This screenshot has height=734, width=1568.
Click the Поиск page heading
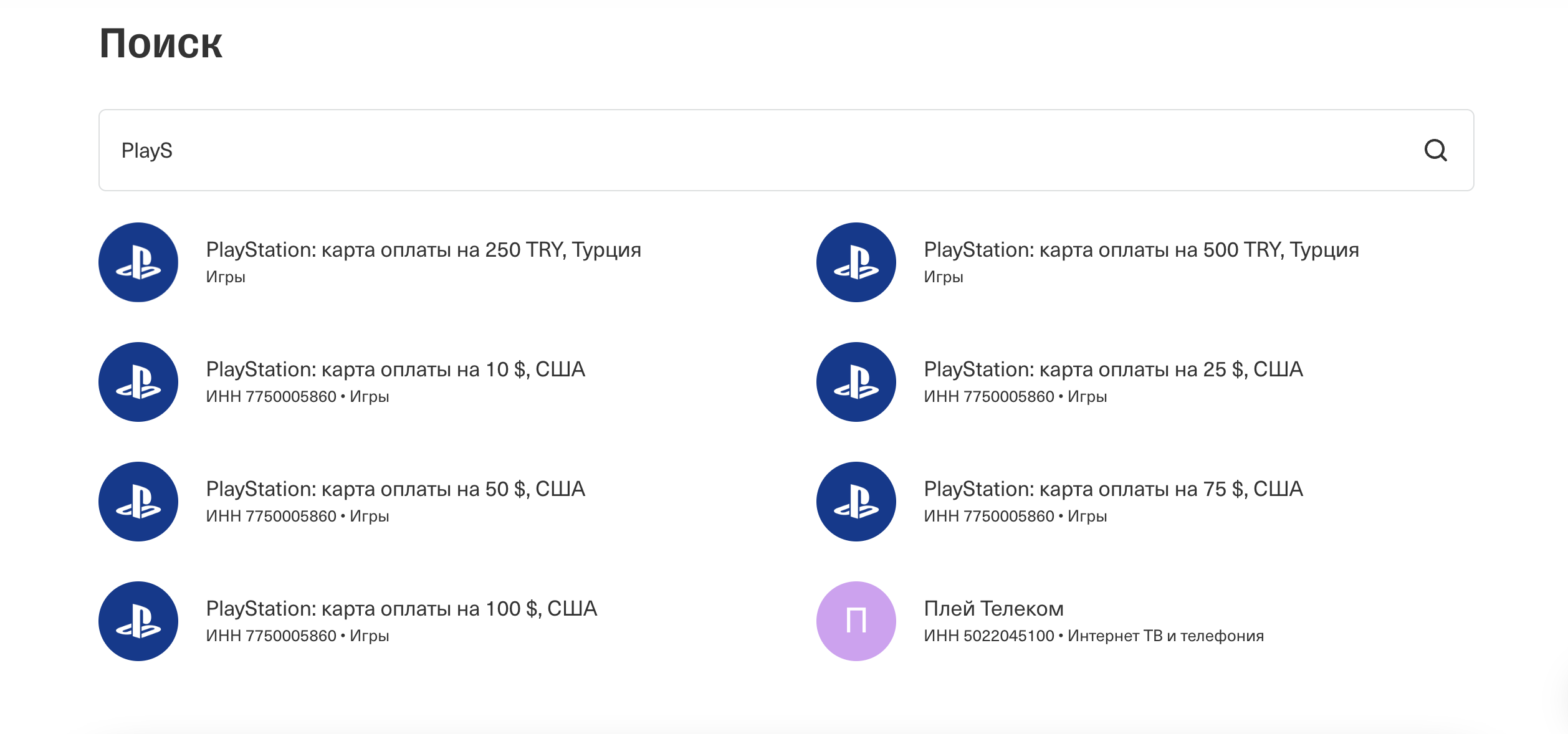(x=161, y=44)
